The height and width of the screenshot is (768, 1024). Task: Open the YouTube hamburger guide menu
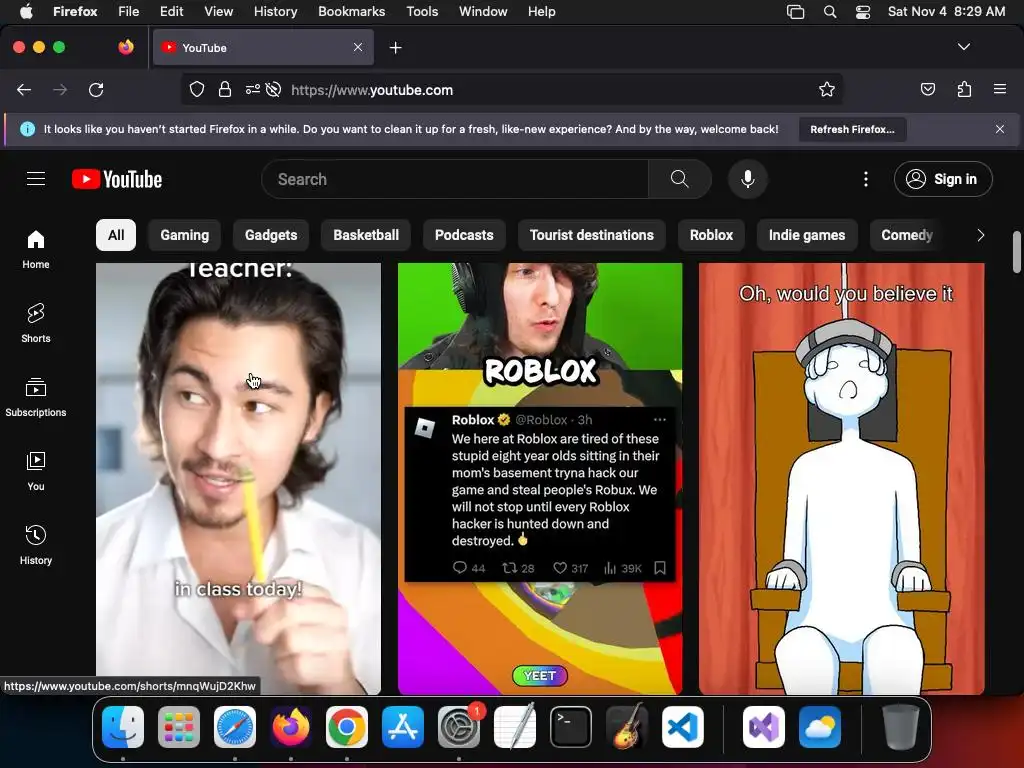coord(36,179)
